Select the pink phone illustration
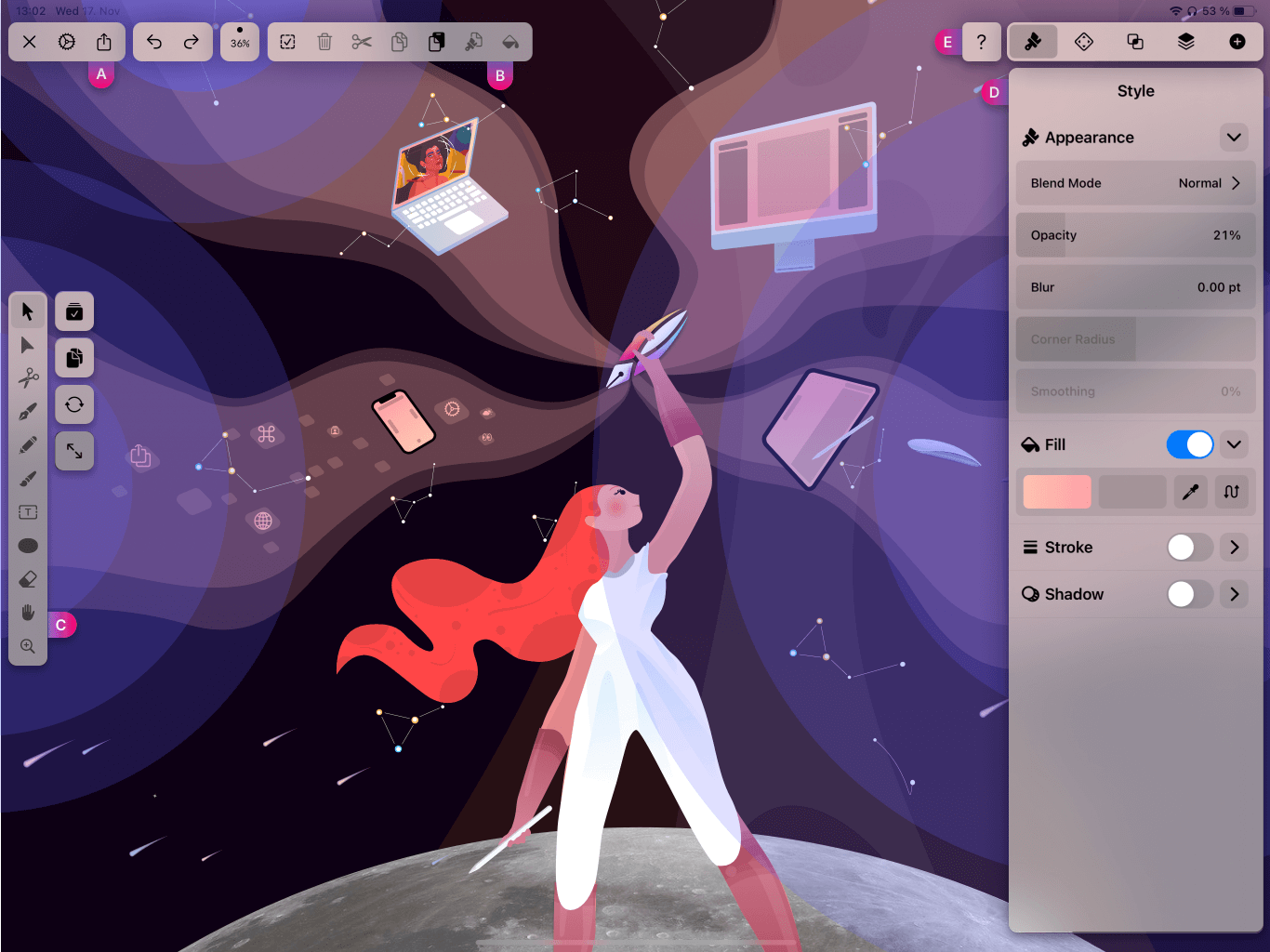Viewport: 1270px width, 952px height. (403, 421)
